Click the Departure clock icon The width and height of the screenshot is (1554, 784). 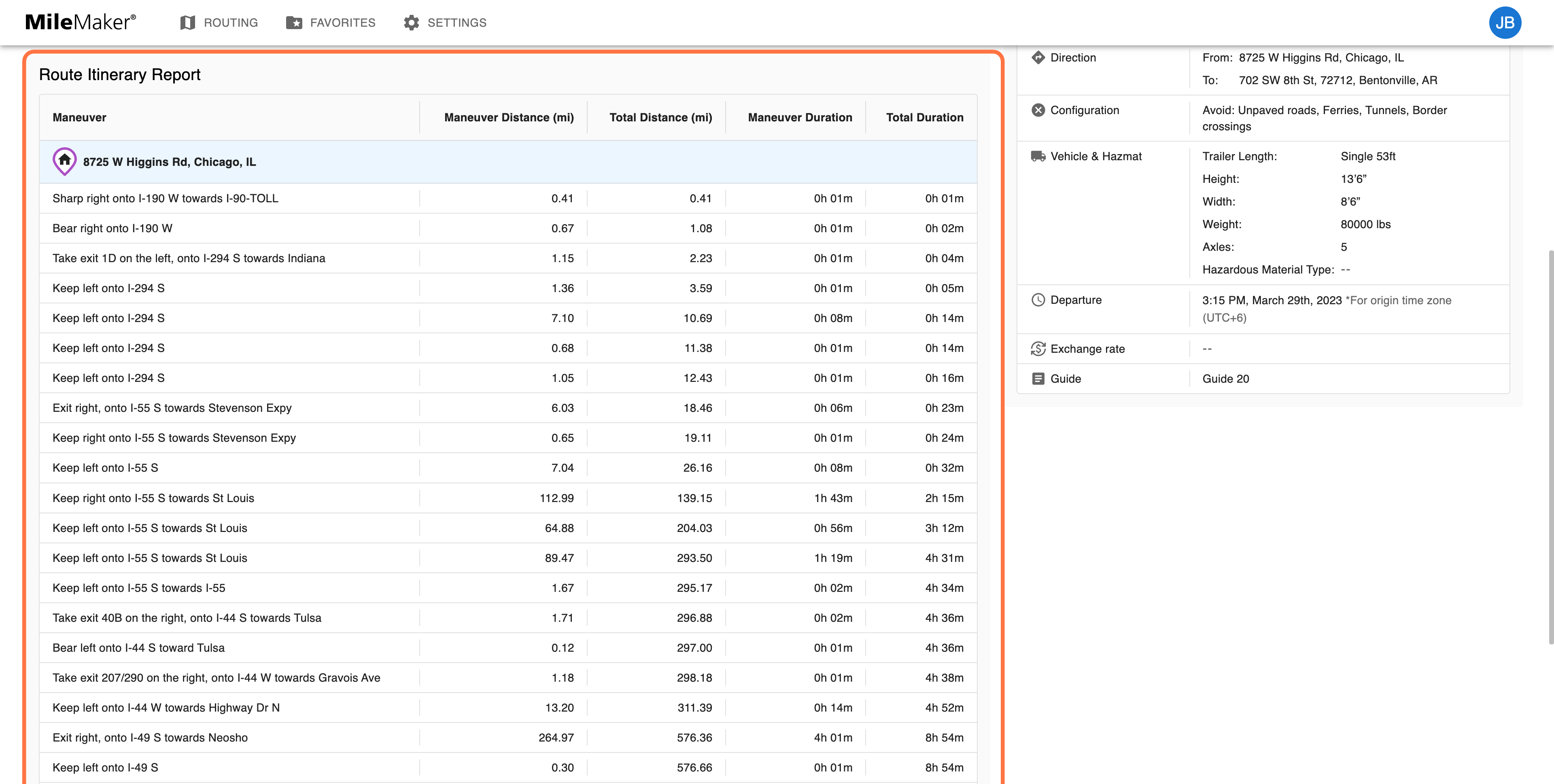click(1038, 300)
